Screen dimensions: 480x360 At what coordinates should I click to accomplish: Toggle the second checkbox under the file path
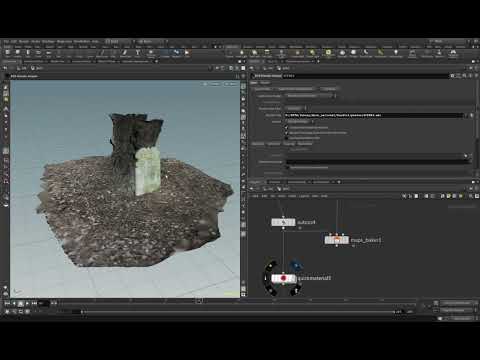pos(286,133)
